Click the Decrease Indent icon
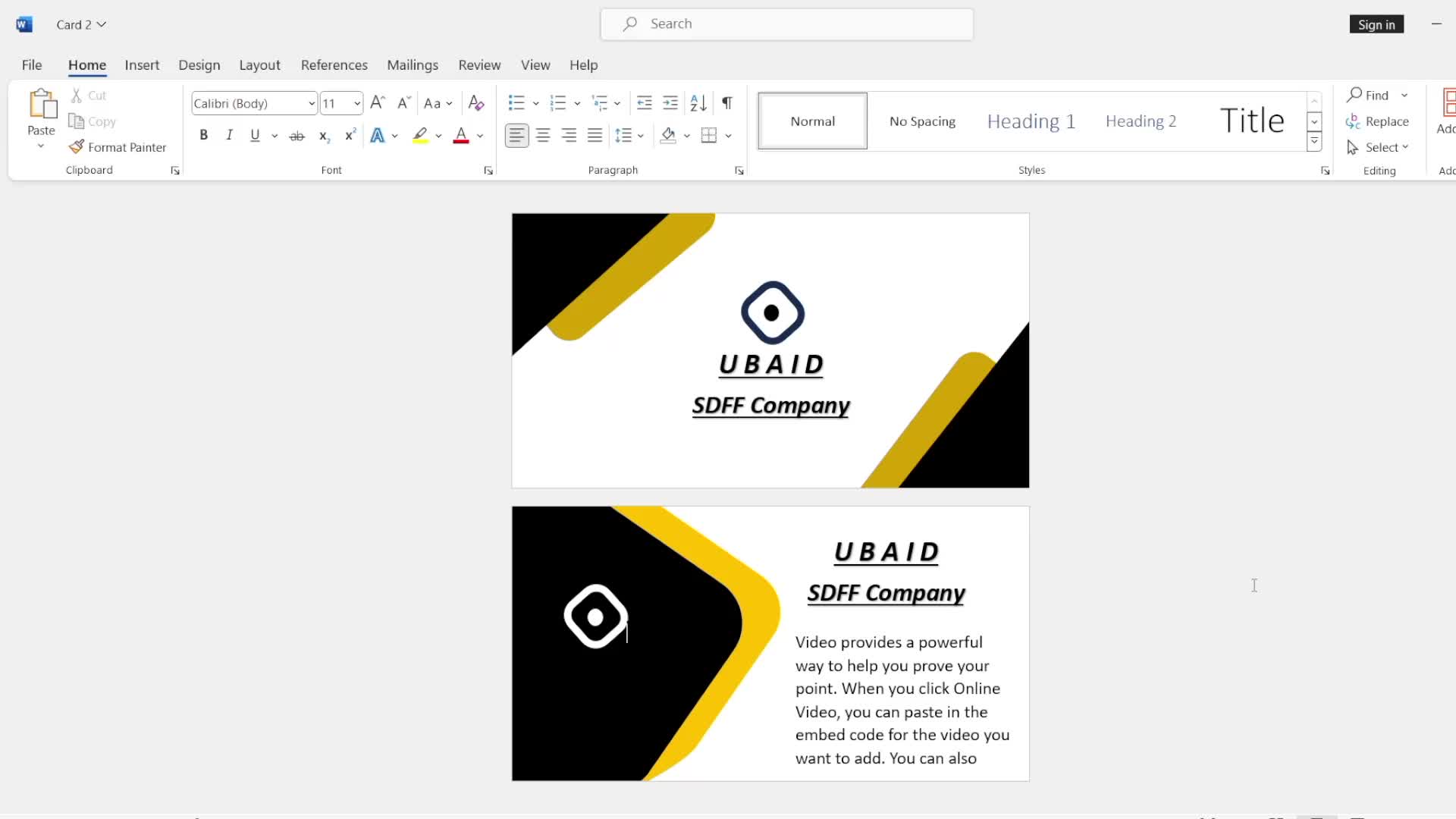 (x=645, y=103)
